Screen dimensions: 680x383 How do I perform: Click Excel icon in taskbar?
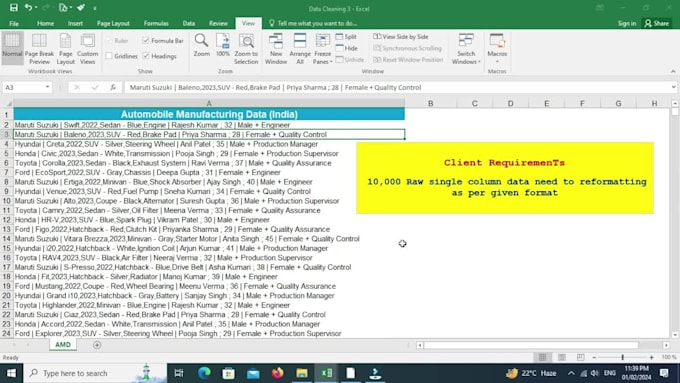(x=327, y=373)
